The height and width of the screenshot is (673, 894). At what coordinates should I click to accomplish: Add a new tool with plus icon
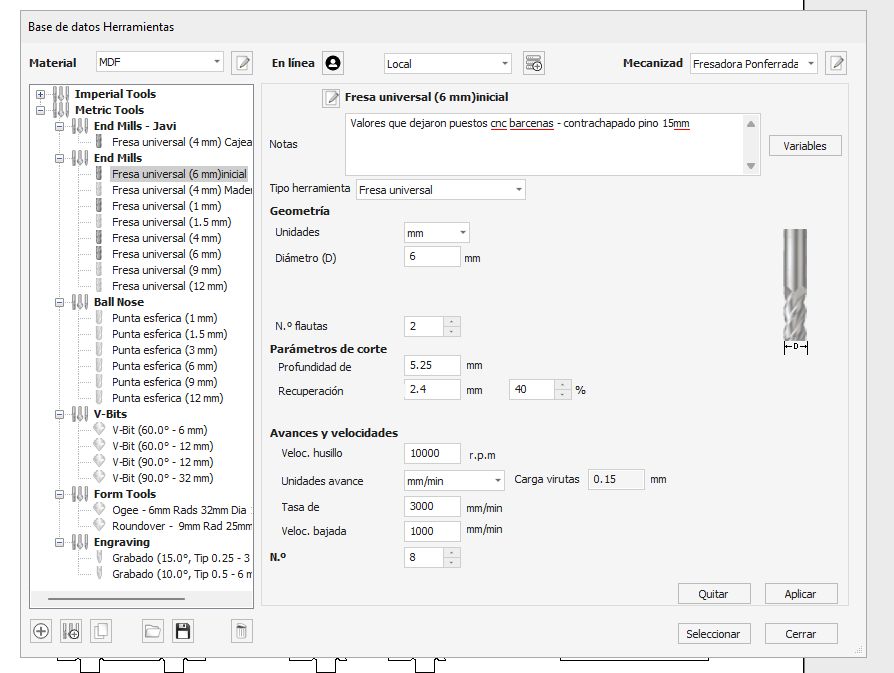[x=41, y=631]
